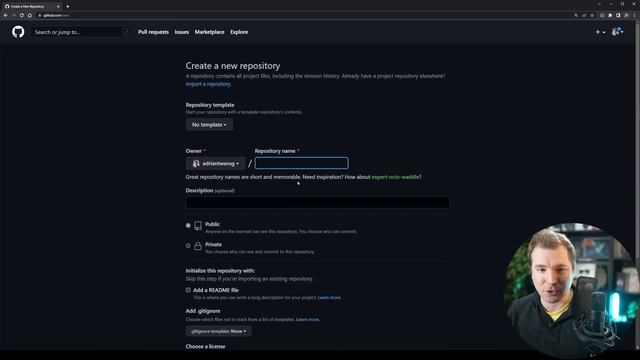Screen dimensions: 640x360
Task: Click the slash shortcut icon in search box
Action: tap(126, 32)
